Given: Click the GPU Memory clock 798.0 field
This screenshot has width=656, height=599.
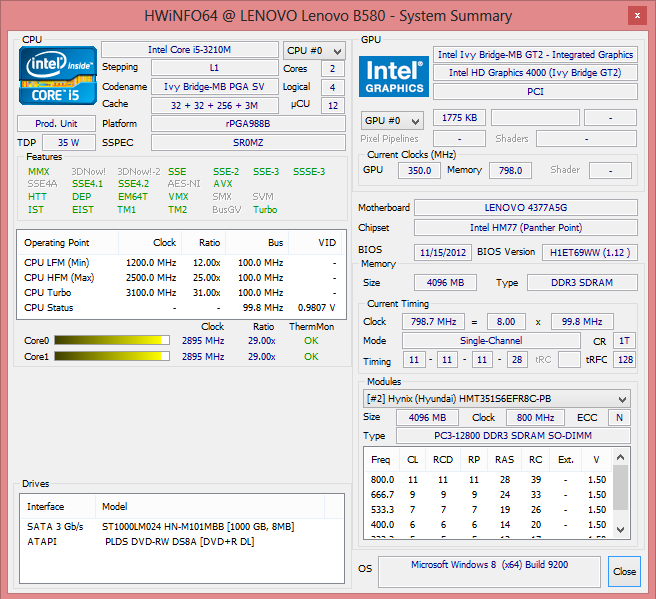Looking at the screenshot, I should [510, 171].
